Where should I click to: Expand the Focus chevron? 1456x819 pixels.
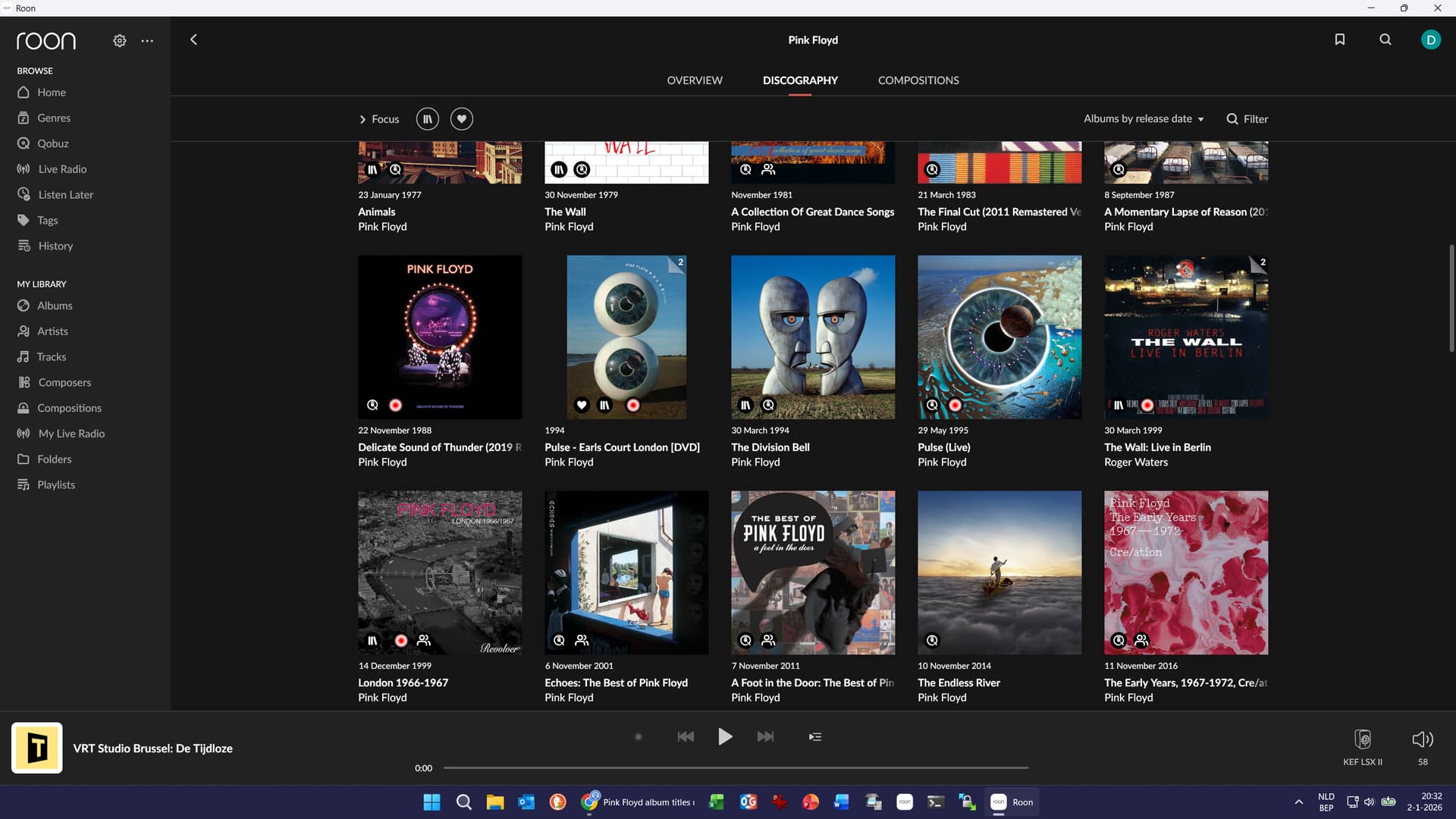(x=362, y=119)
